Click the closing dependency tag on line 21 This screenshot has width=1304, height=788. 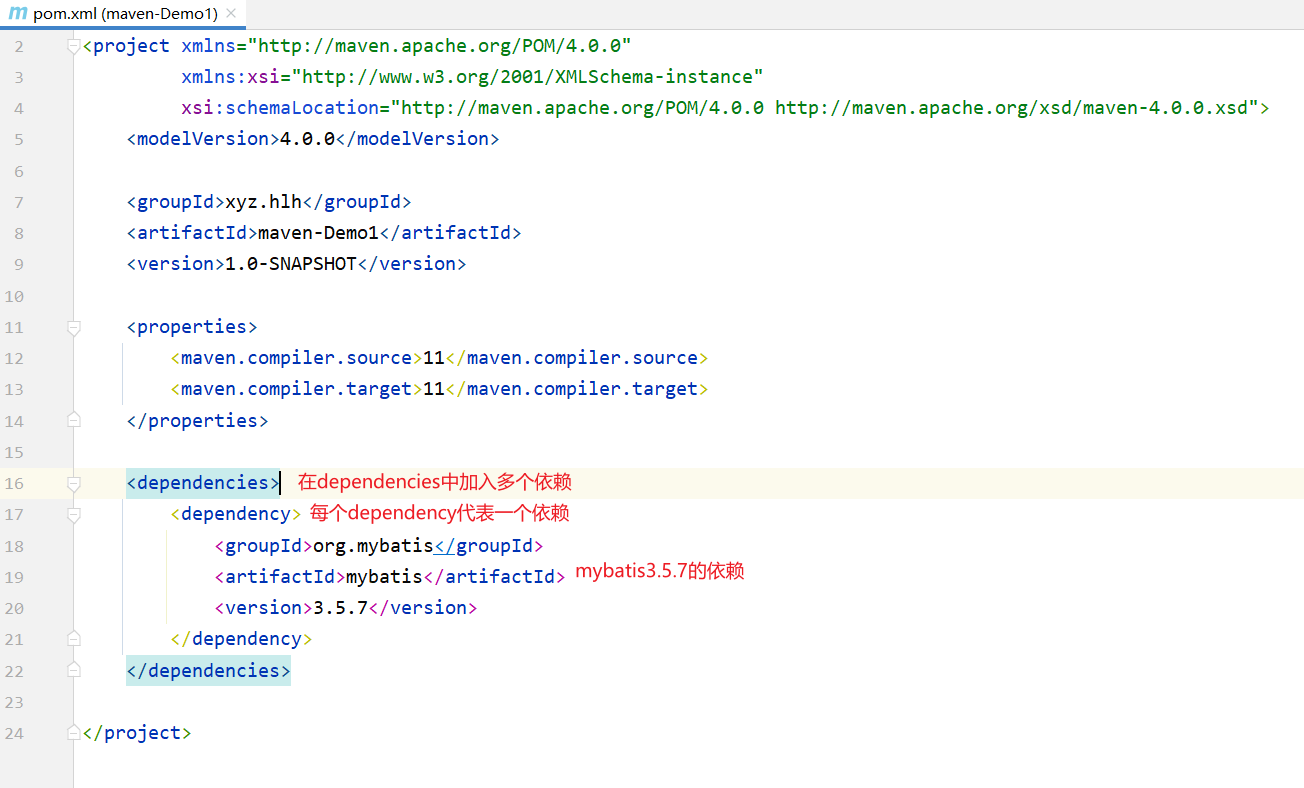(x=241, y=639)
